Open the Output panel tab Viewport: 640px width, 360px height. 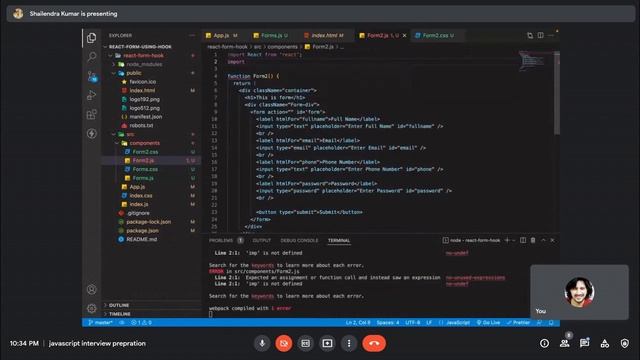pyautogui.click(x=262, y=240)
